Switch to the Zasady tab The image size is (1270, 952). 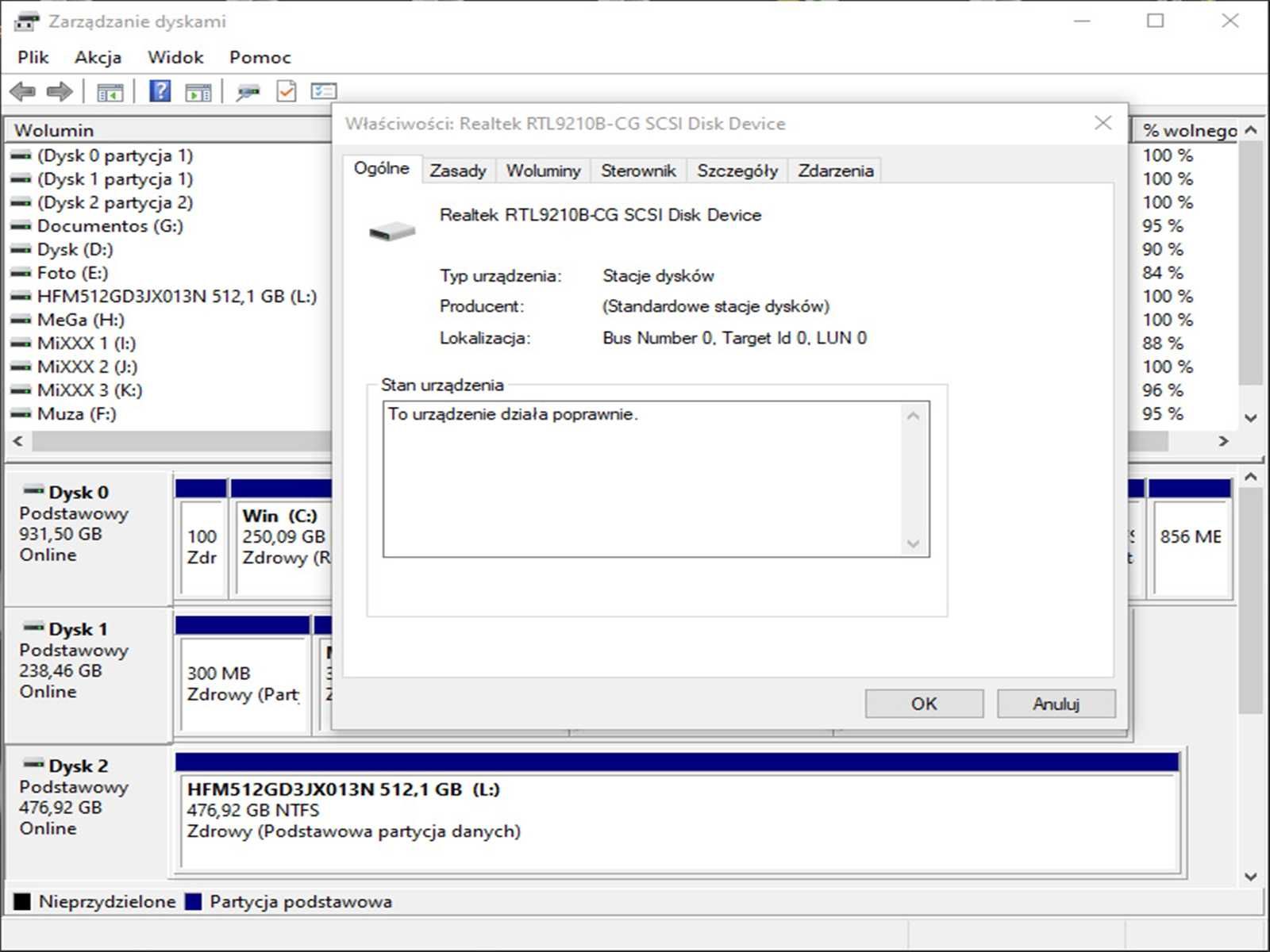[458, 171]
